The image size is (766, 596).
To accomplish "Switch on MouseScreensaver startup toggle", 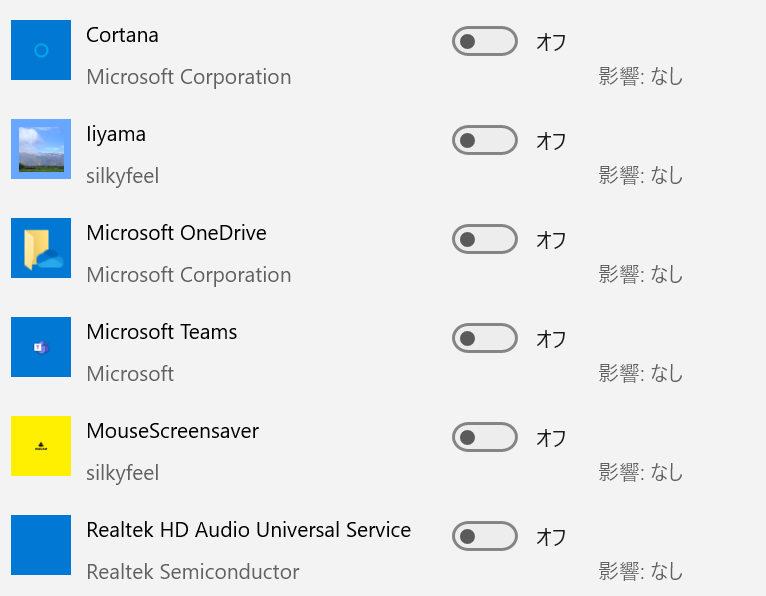I will tap(485, 437).
